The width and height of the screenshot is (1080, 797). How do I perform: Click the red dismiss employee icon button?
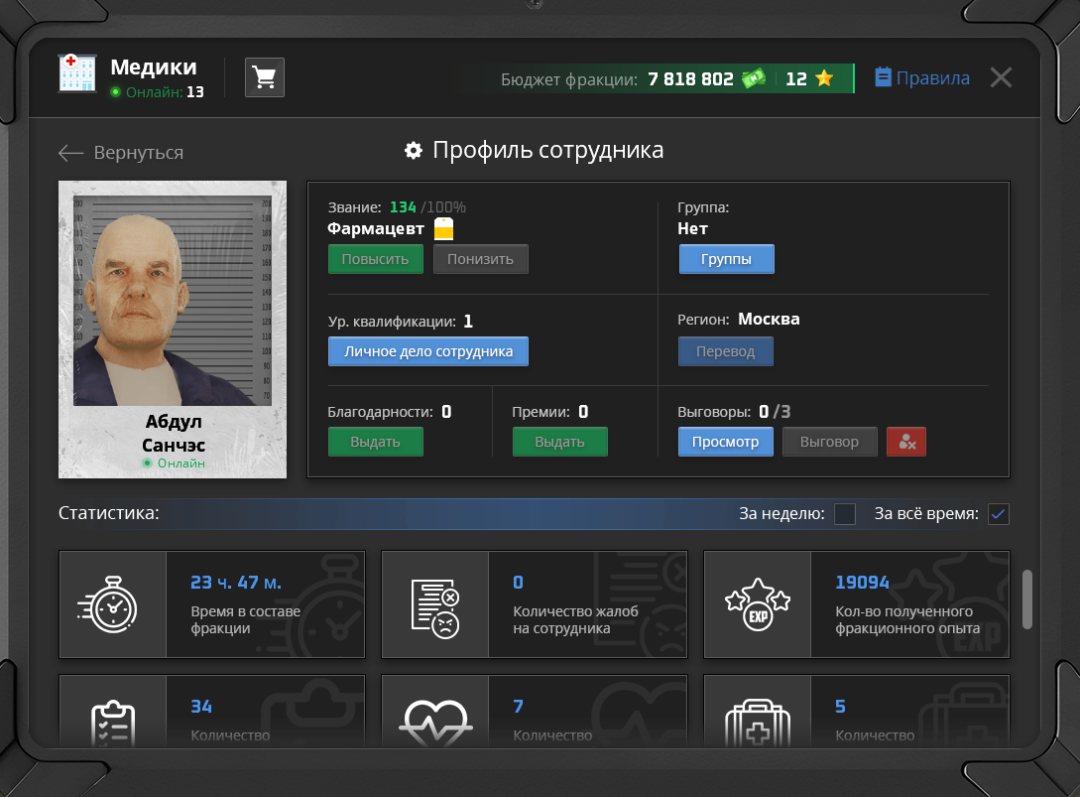tap(906, 442)
